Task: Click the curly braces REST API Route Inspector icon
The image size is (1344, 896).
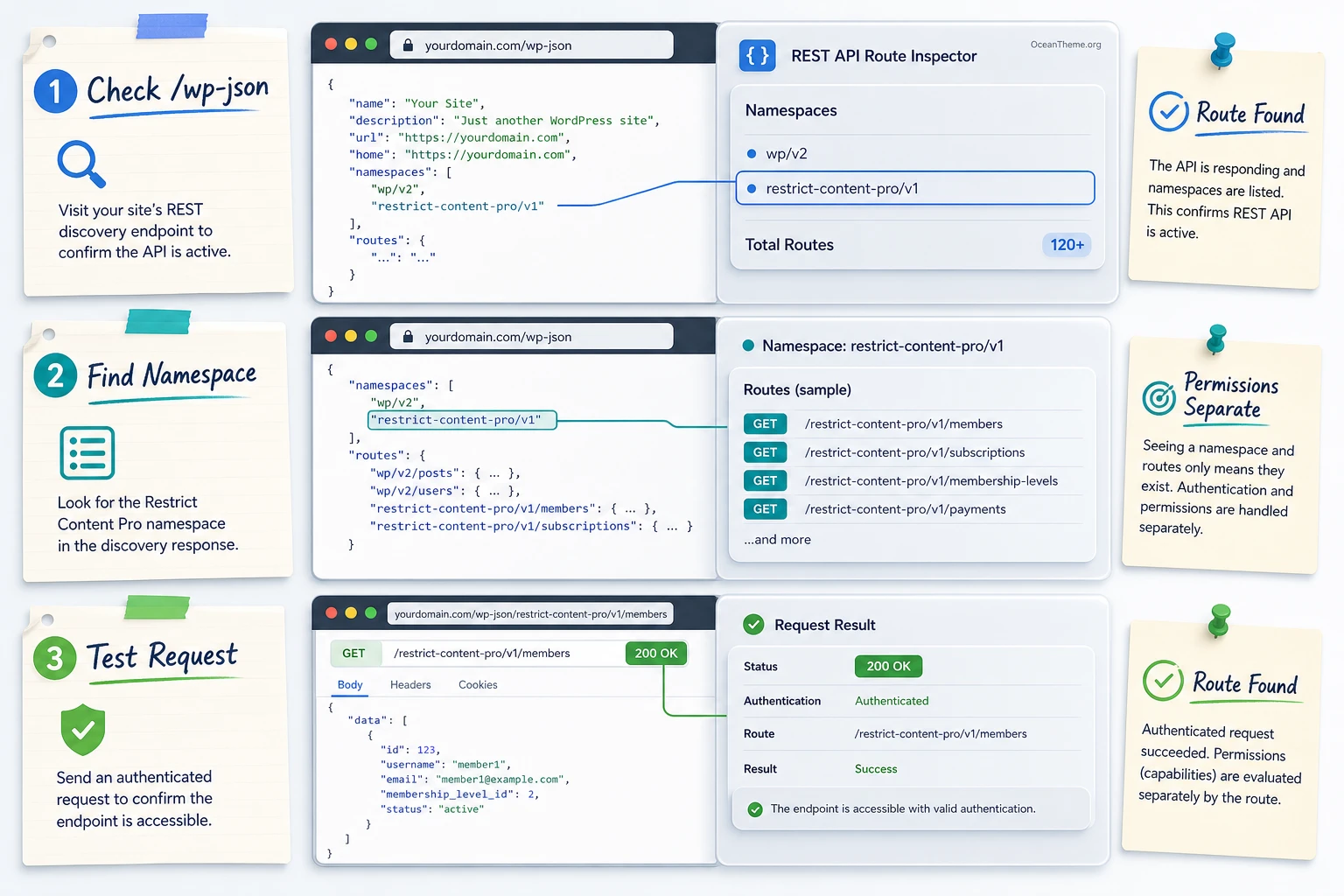Action: coord(758,56)
